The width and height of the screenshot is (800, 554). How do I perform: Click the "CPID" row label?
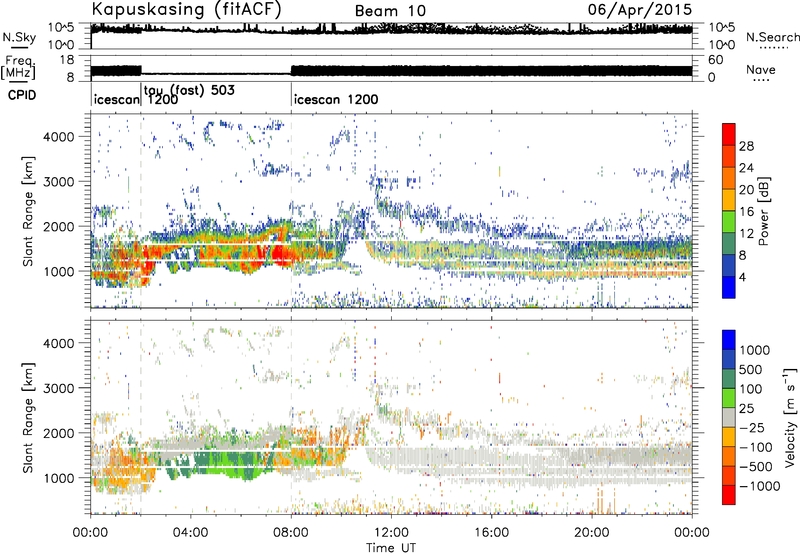coord(22,95)
